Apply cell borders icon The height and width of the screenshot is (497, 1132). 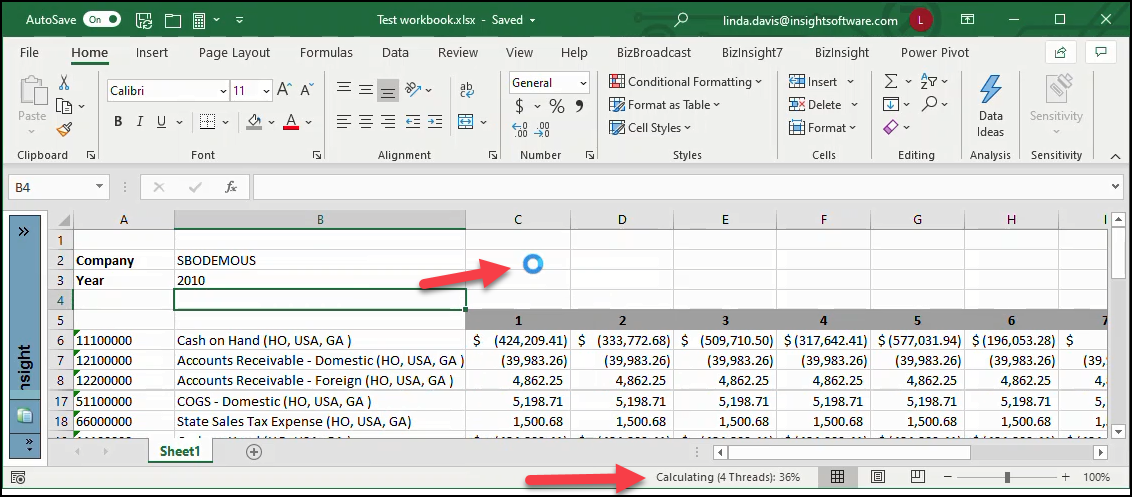[207, 121]
